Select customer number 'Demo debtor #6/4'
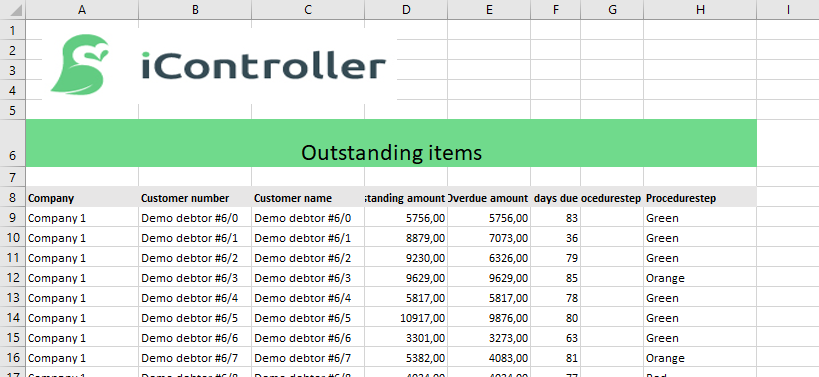Viewport: 819px width, 377px height. (x=195, y=298)
